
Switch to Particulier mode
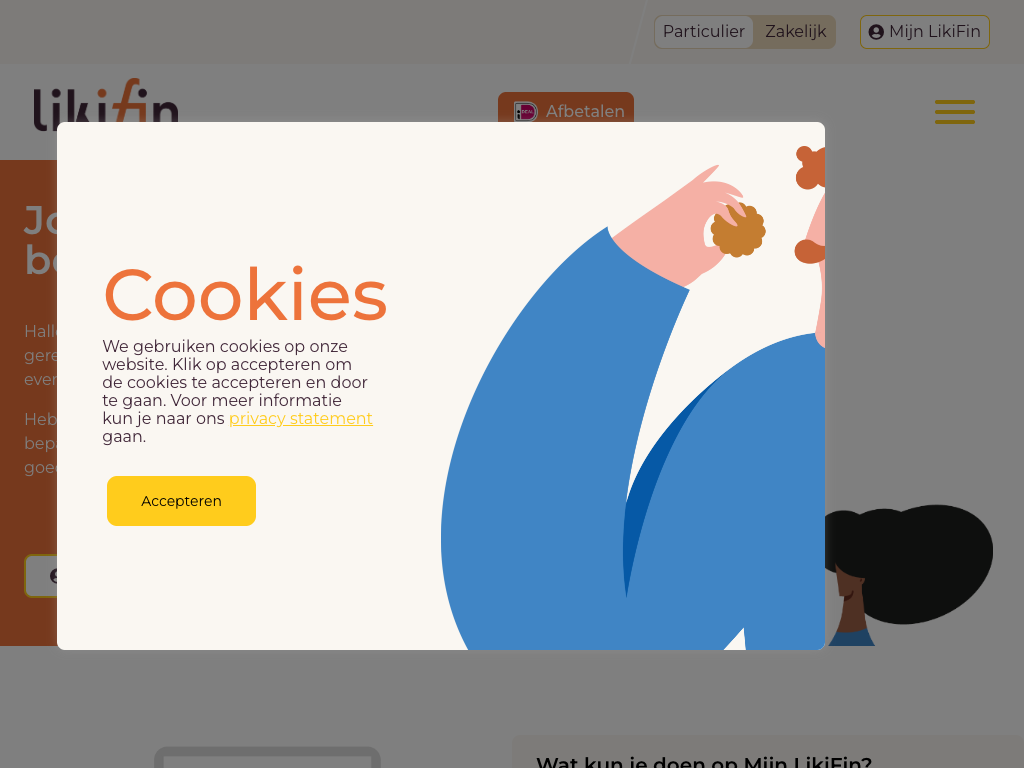coord(703,31)
